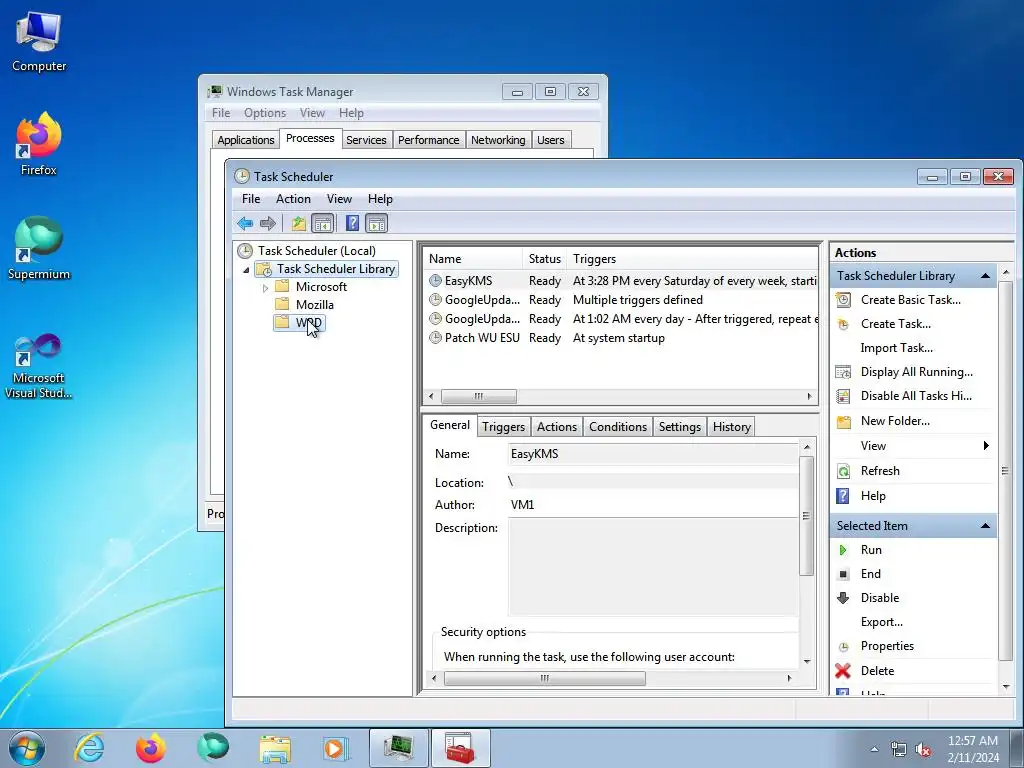Click the Forward arrow in Task Scheduler toolbar
The image size is (1024, 768).
(268, 223)
